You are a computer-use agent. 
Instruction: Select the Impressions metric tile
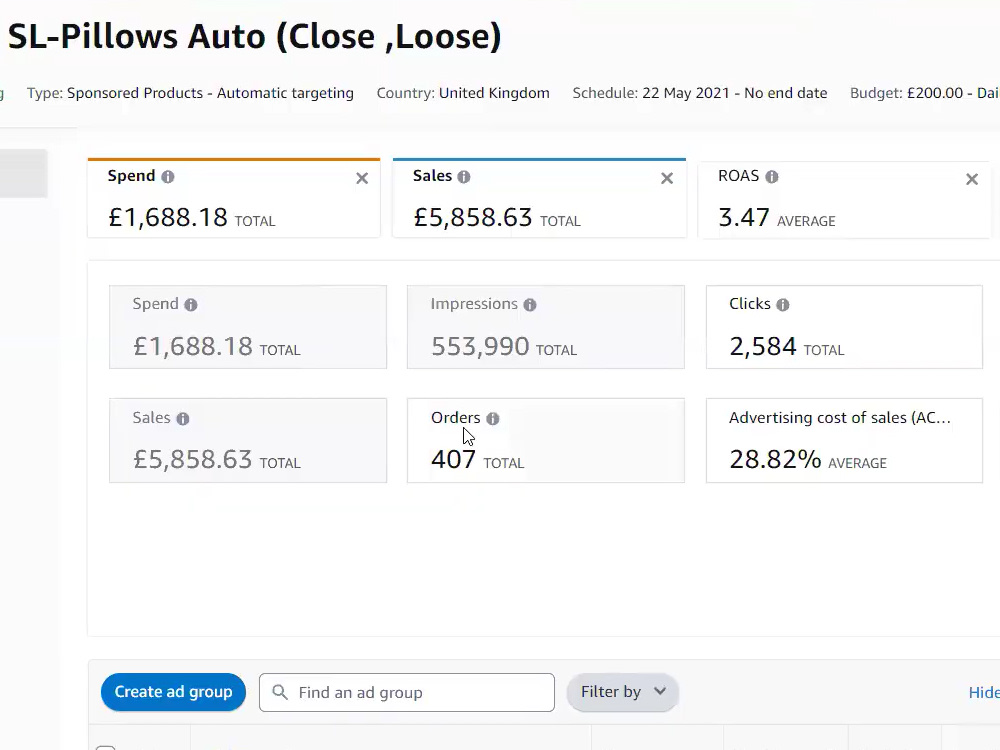coord(546,327)
